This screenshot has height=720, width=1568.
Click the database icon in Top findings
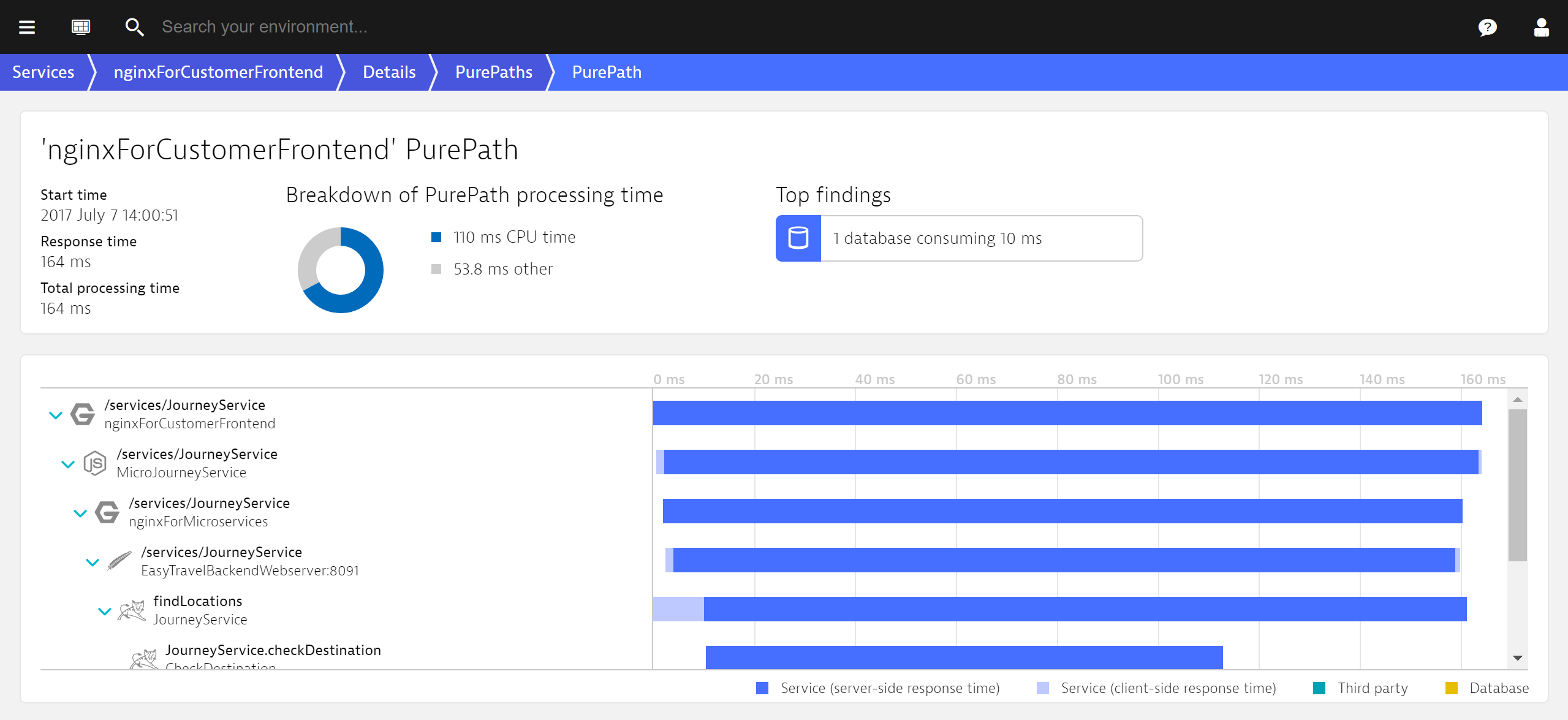798,238
